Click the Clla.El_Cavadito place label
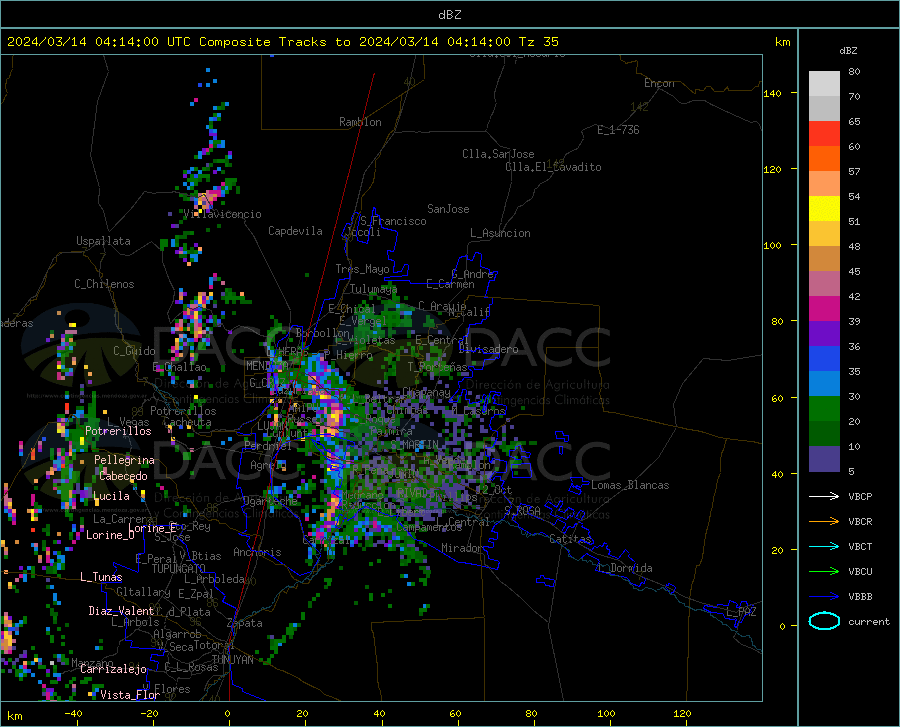This screenshot has height=727, width=900. click(x=553, y=168)
